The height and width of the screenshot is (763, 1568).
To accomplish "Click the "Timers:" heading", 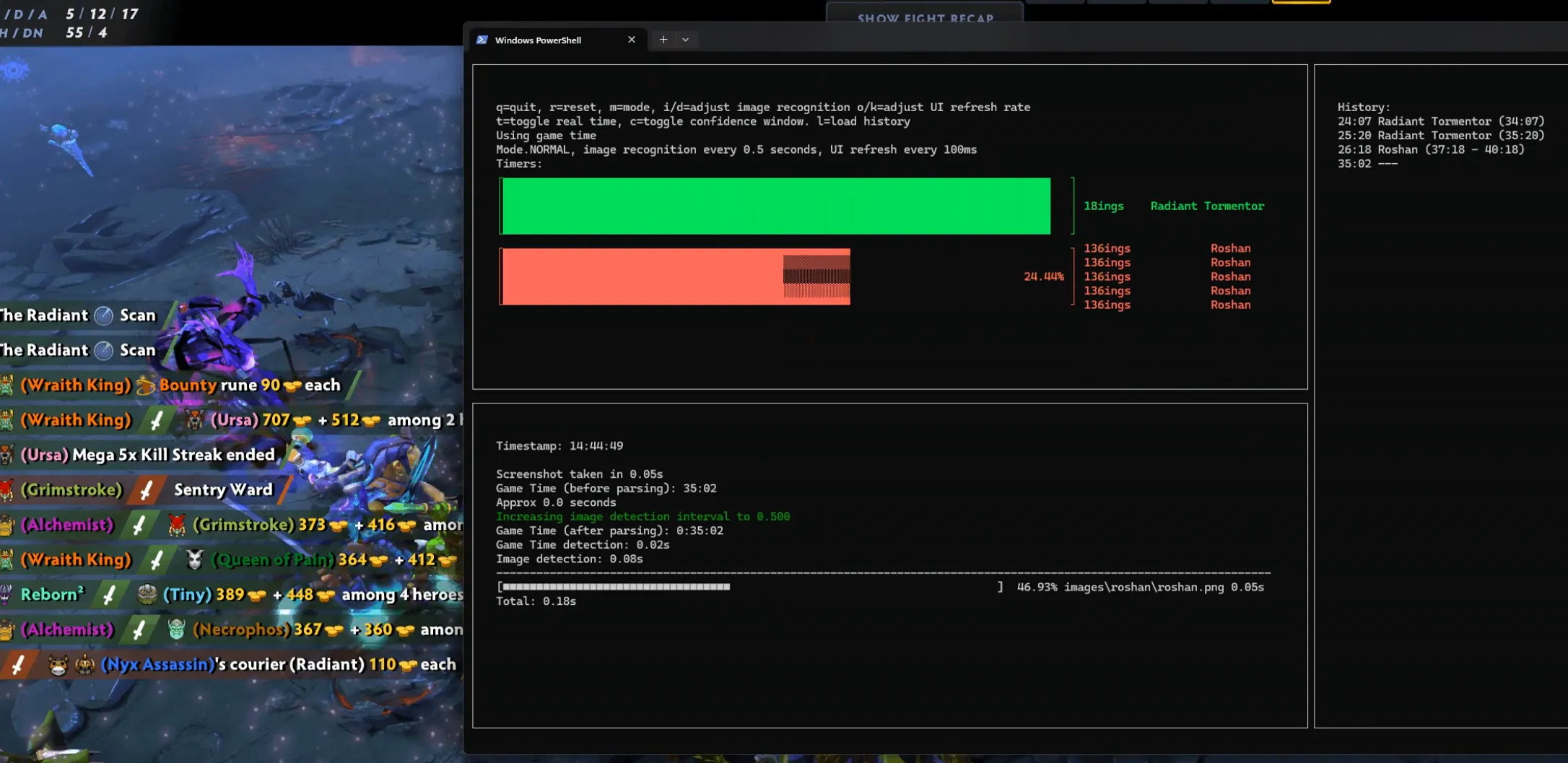I will pyautogui.click(x=519, y=164).
